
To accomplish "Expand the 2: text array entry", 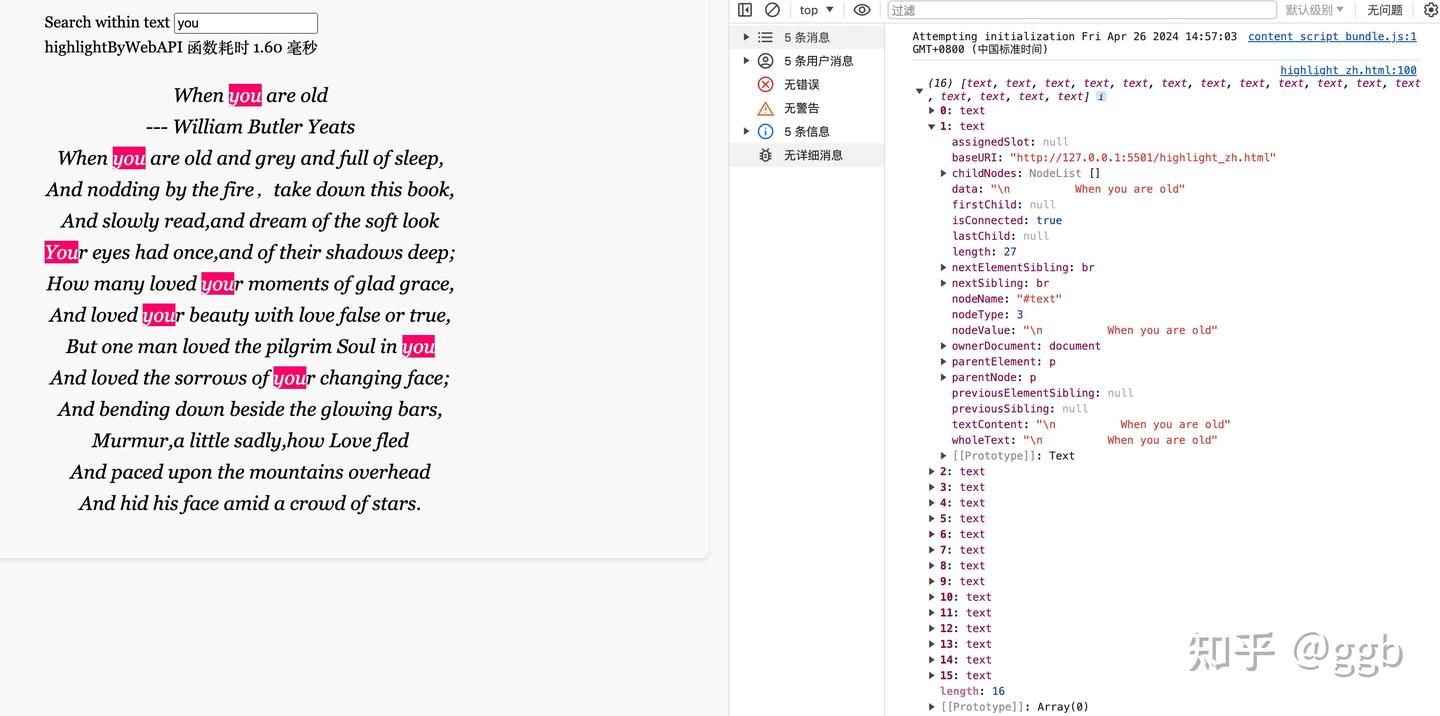I will pyautogui.click(x=931, y=471).
